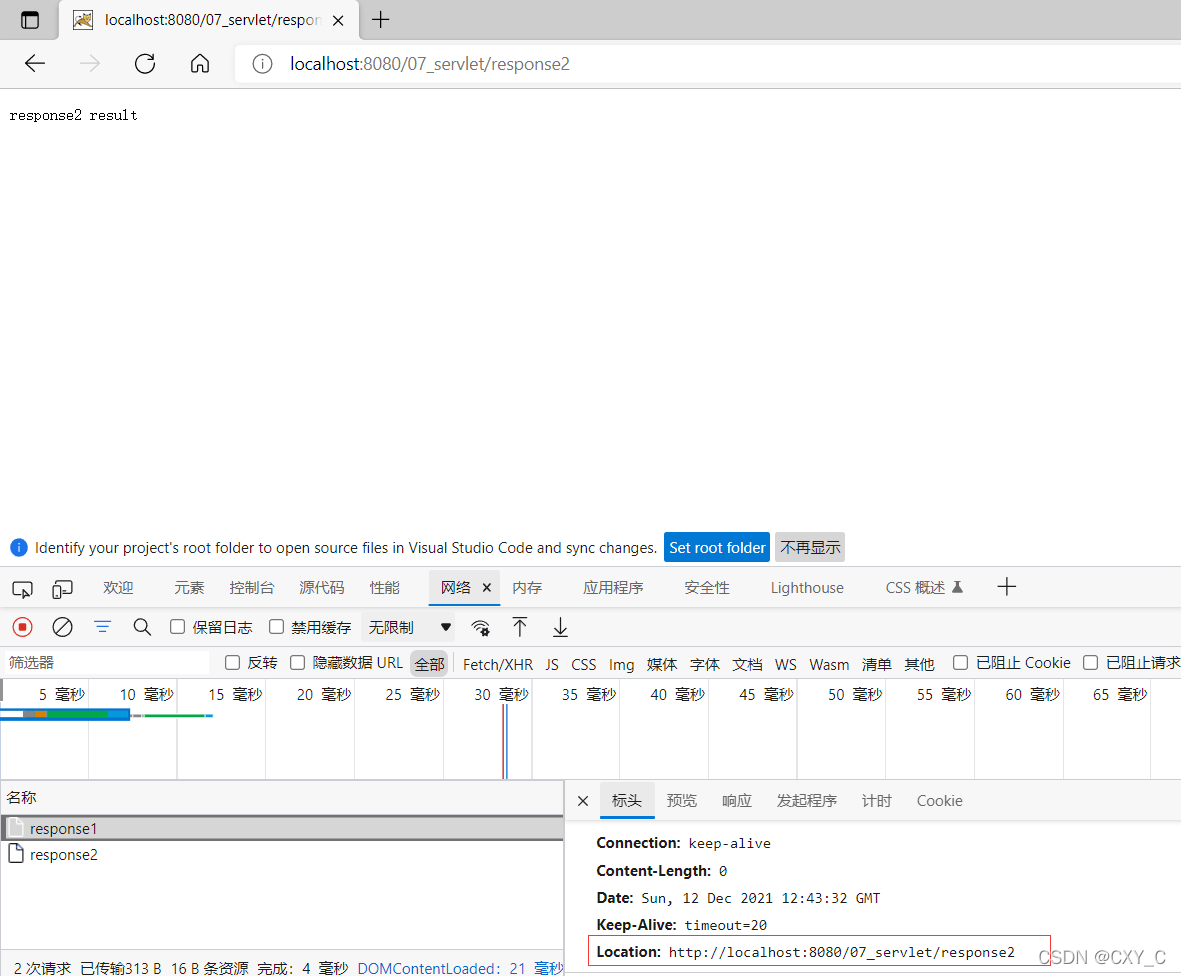Open the 控制台 tab
This screenshot has height=976, width=1181.
252,587
